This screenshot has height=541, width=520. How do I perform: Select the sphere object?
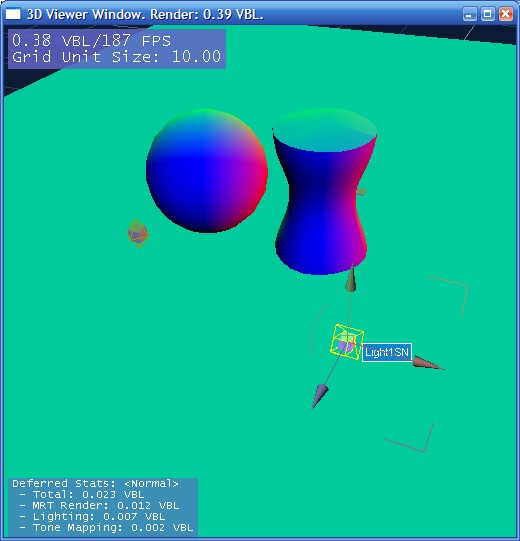click(207, 171)
